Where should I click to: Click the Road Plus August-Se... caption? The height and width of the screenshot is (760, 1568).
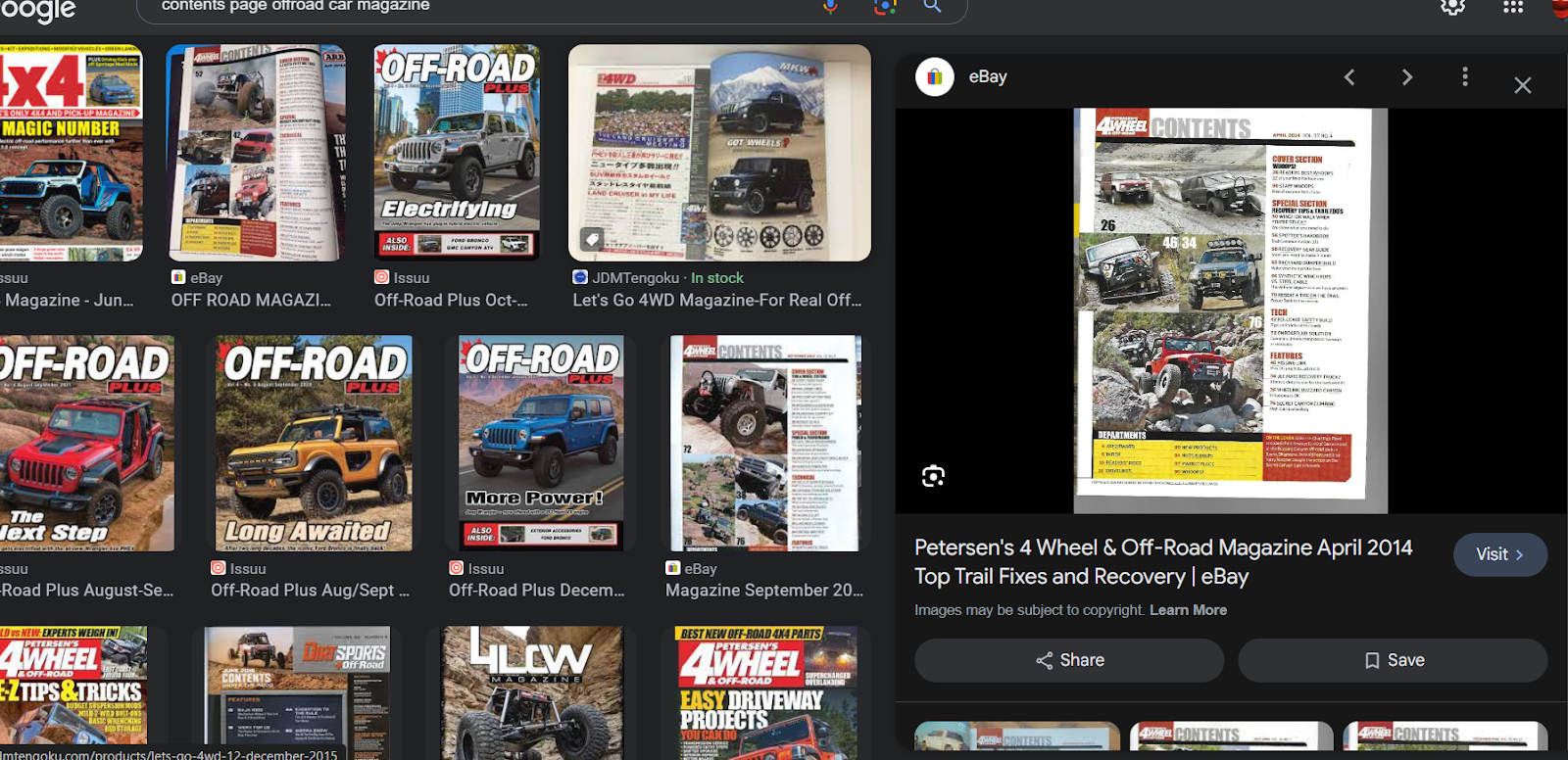[86, 591]
